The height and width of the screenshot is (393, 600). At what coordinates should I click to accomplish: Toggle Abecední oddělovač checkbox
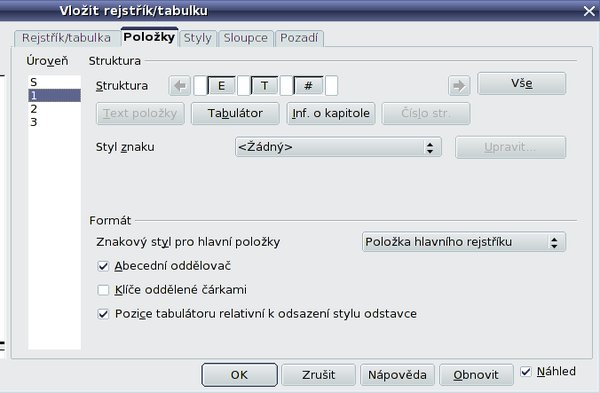pos(103,266)
